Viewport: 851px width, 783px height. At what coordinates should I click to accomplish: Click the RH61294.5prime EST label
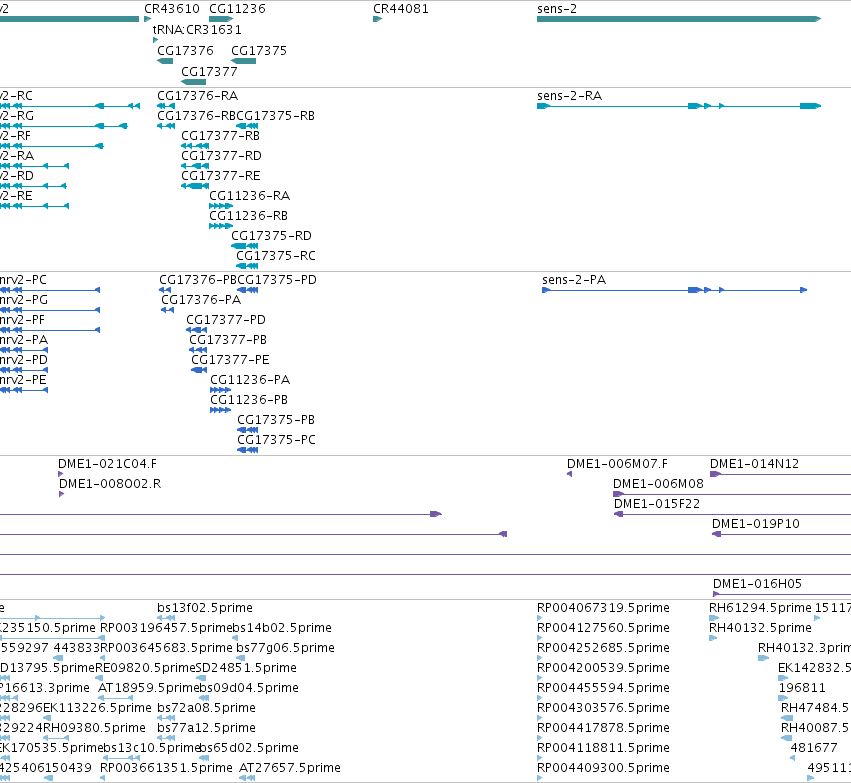point(760,607)
